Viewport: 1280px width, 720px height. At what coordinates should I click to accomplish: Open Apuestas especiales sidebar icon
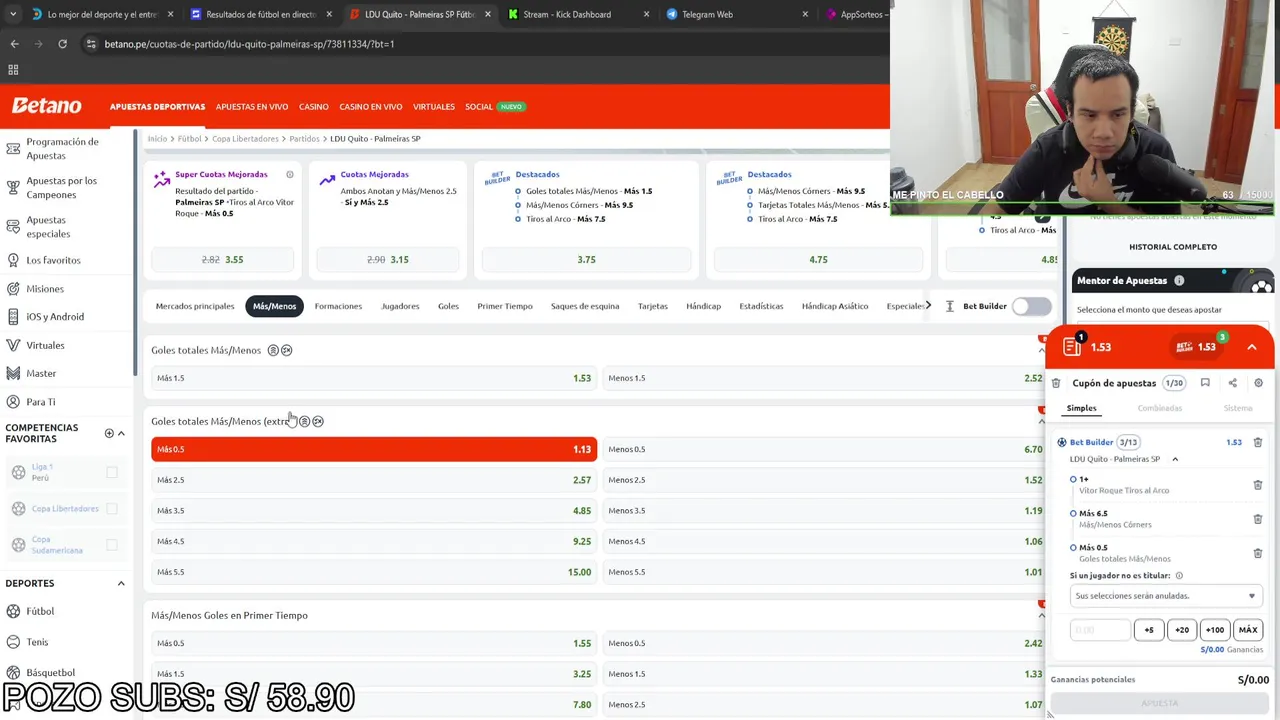[13, 227]
